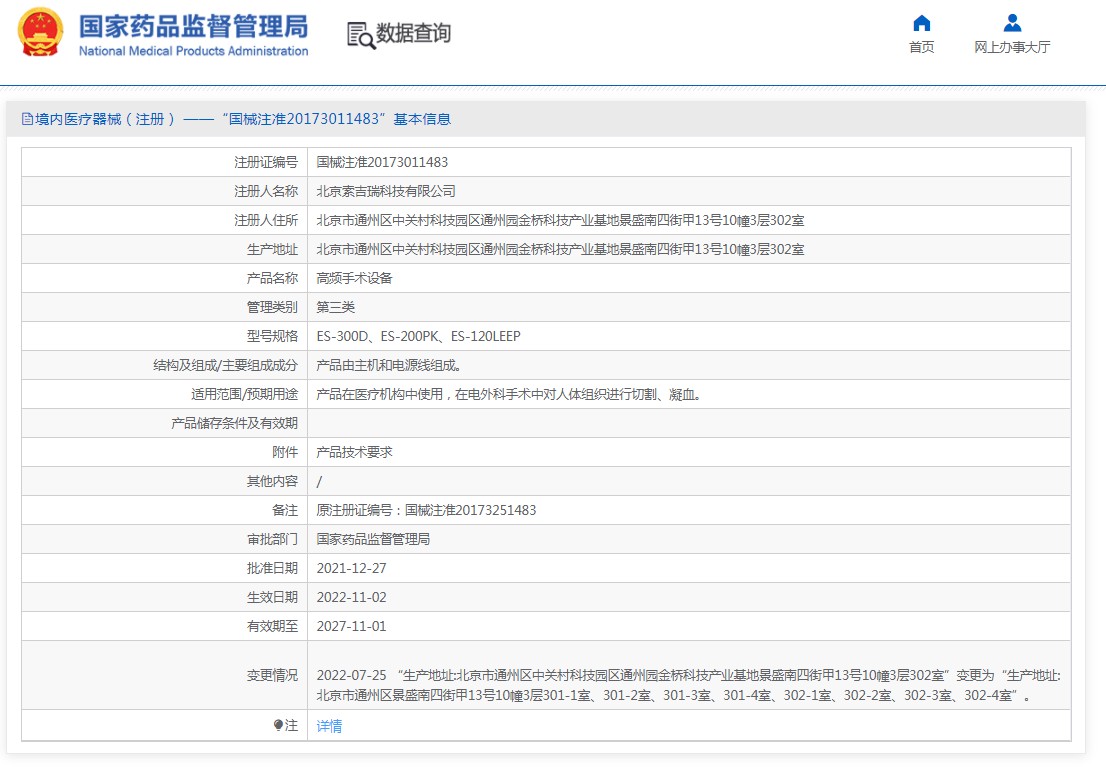Open the 详情 link
The width and height of the screenshot is (1106, 767).
[x=329, y=726]
